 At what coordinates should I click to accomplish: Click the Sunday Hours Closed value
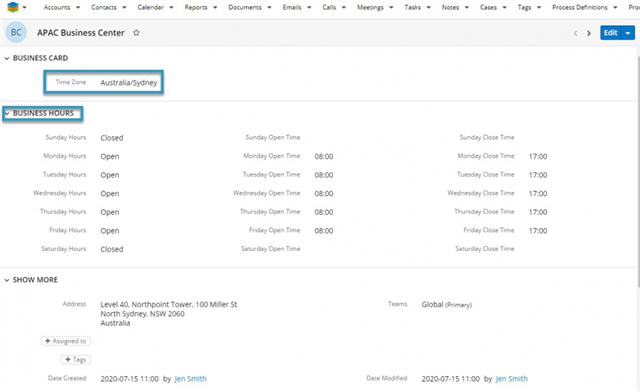pos(112,138)
